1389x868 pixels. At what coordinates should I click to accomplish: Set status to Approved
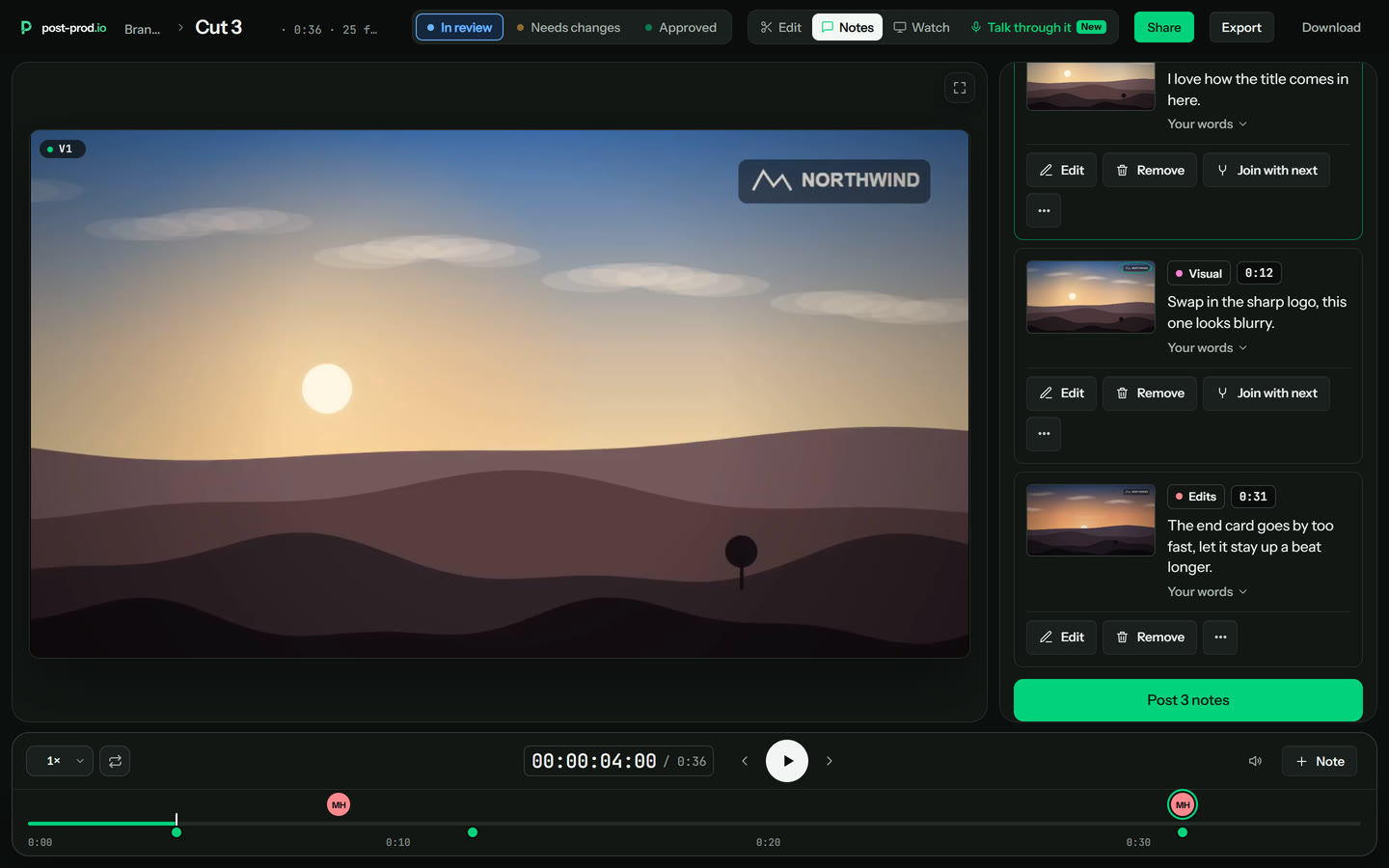click(x=680, y=27)
